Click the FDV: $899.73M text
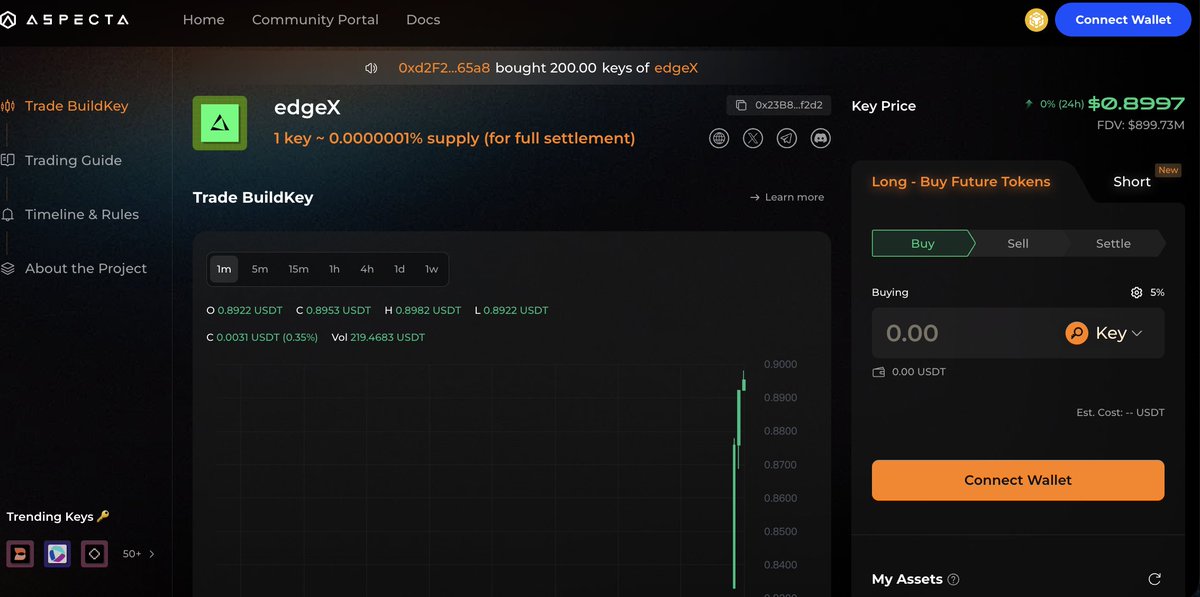The height and width of the screenshot is (597, 1200). point(1140,125)
